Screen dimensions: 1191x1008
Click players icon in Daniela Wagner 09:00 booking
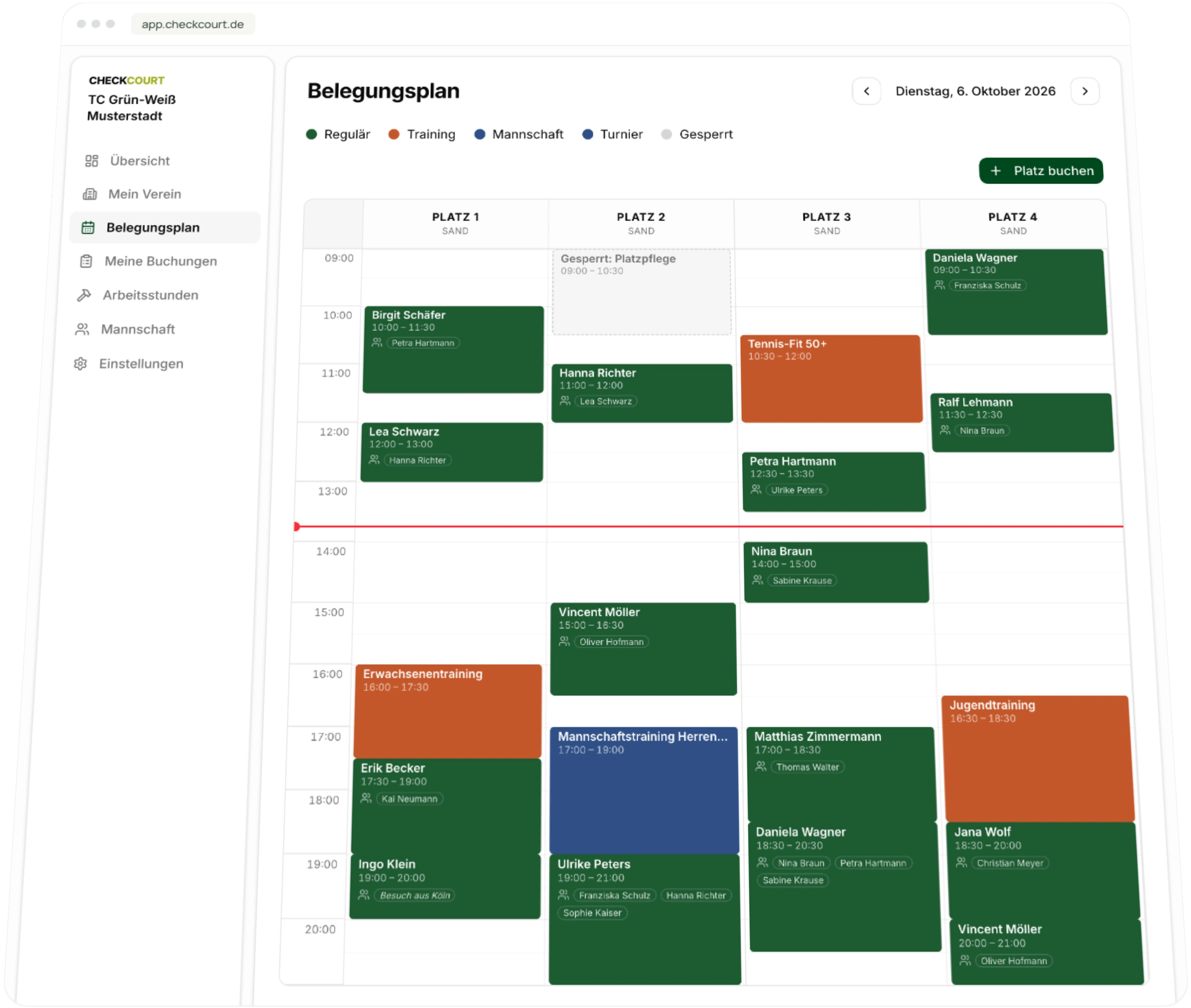[x=939, y=284]
